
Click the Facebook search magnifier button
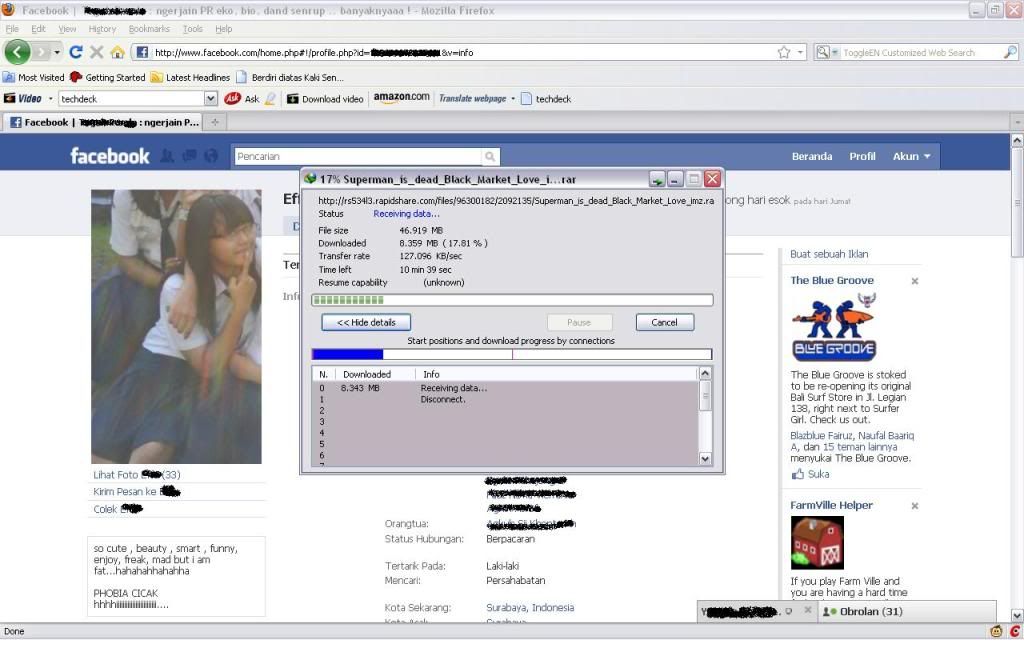(x=490, y=157)
